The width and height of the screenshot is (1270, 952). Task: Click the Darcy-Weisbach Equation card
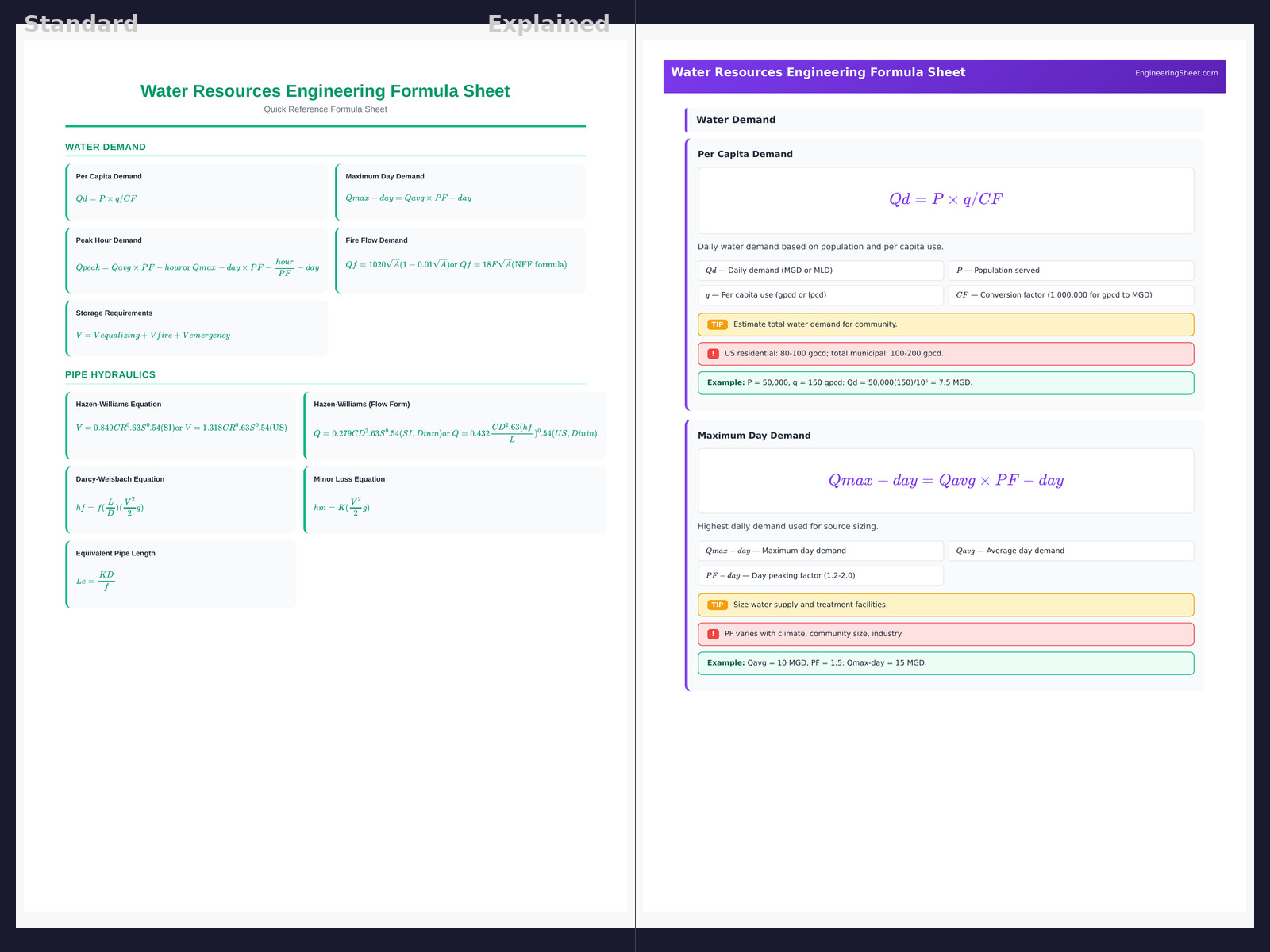coord(181,499)
